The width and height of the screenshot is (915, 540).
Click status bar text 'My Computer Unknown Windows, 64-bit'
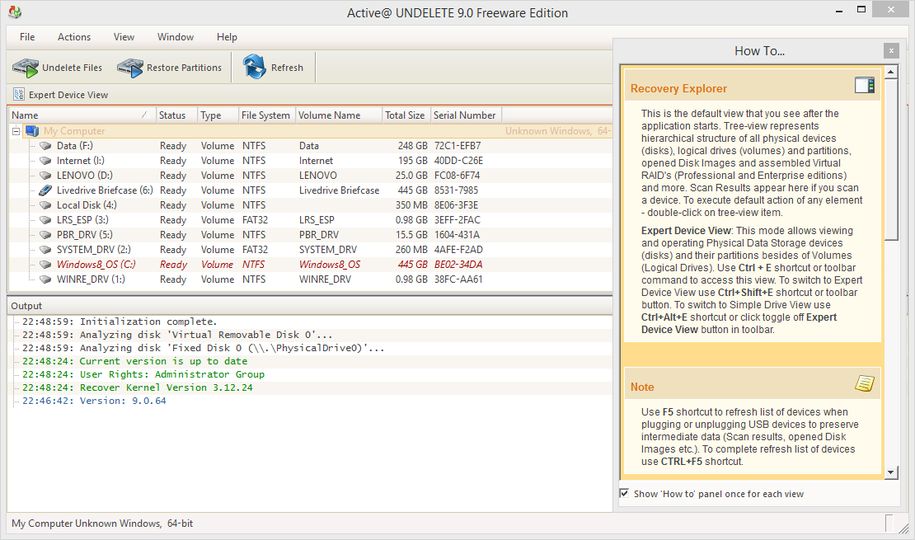(102, 524)
